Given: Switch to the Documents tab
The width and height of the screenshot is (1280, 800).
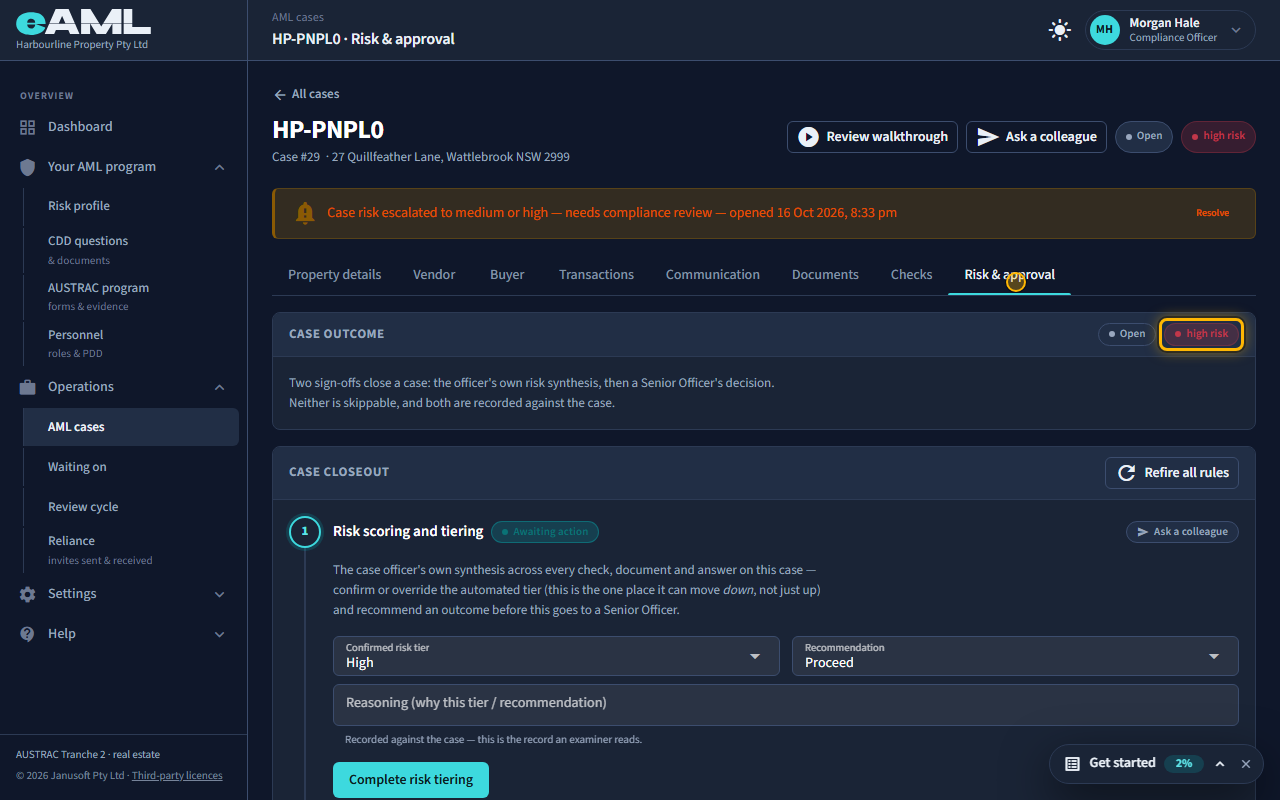Looking at the screenshot, I should coord(825,275).
